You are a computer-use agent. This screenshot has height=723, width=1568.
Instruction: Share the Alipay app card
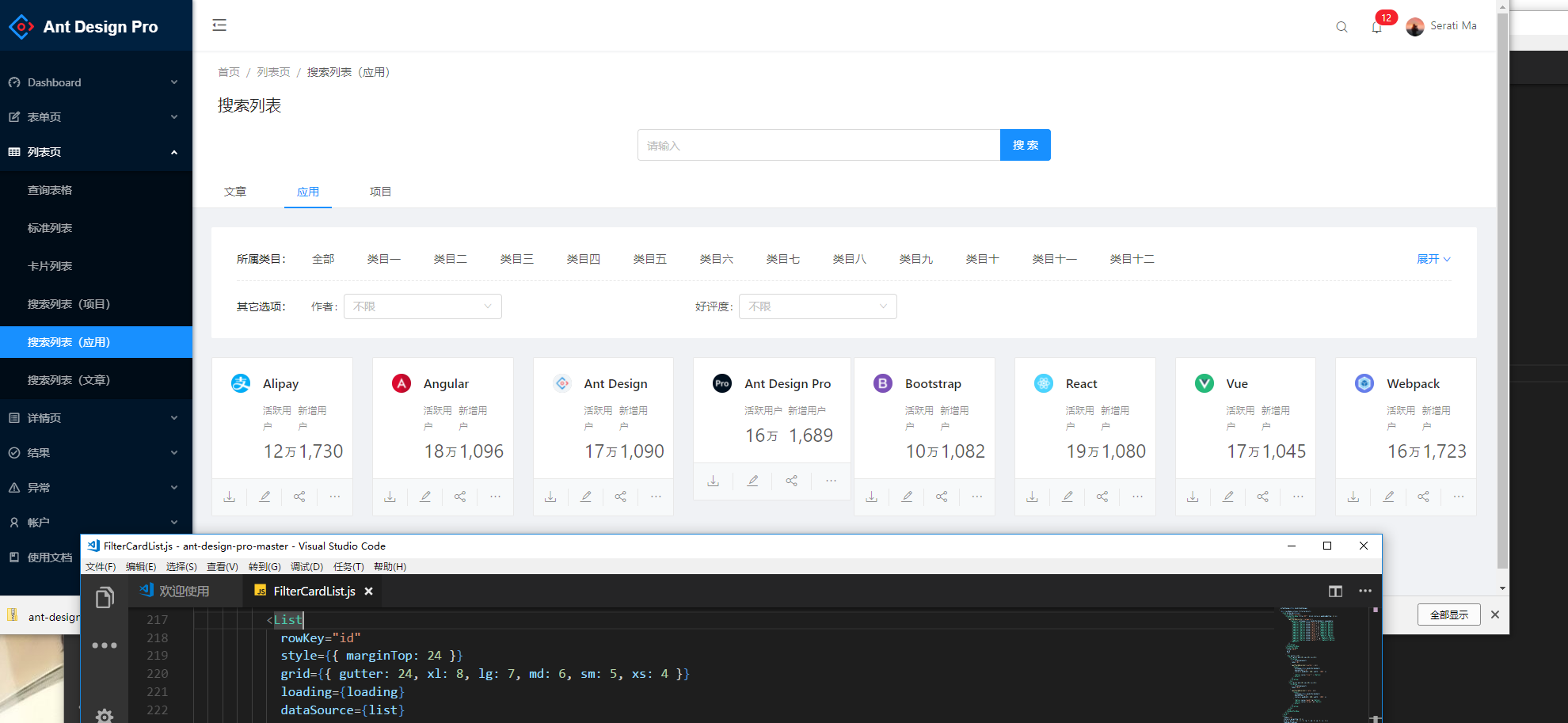click(299, 497)
